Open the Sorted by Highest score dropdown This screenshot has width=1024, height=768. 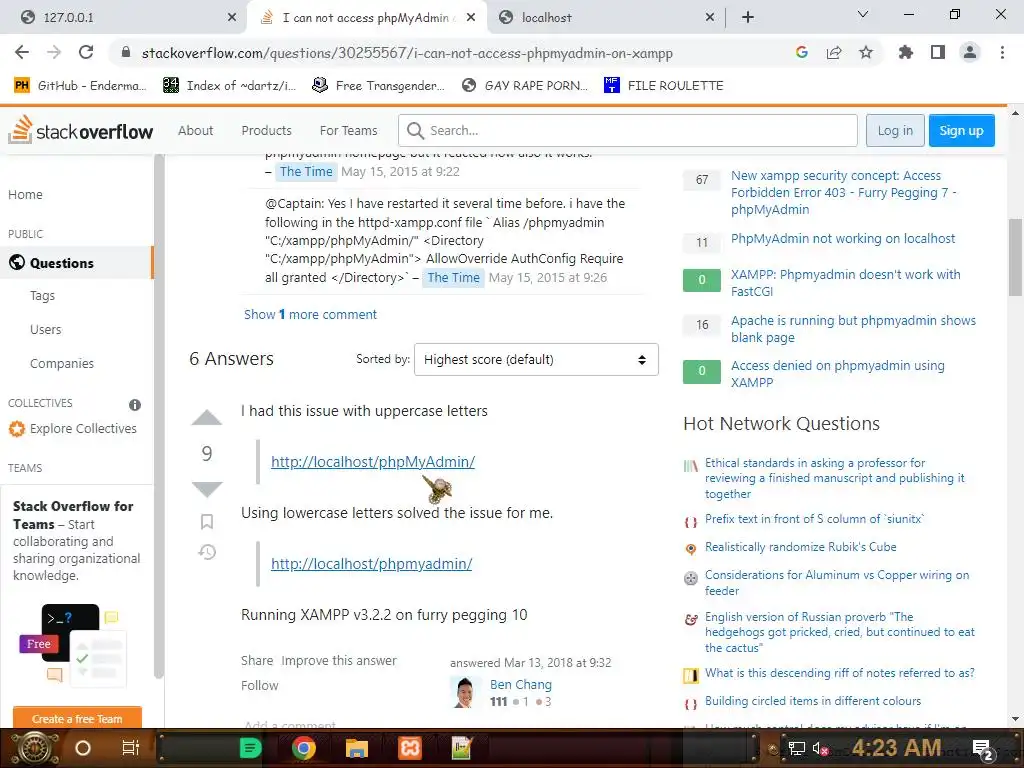point(536,359)
